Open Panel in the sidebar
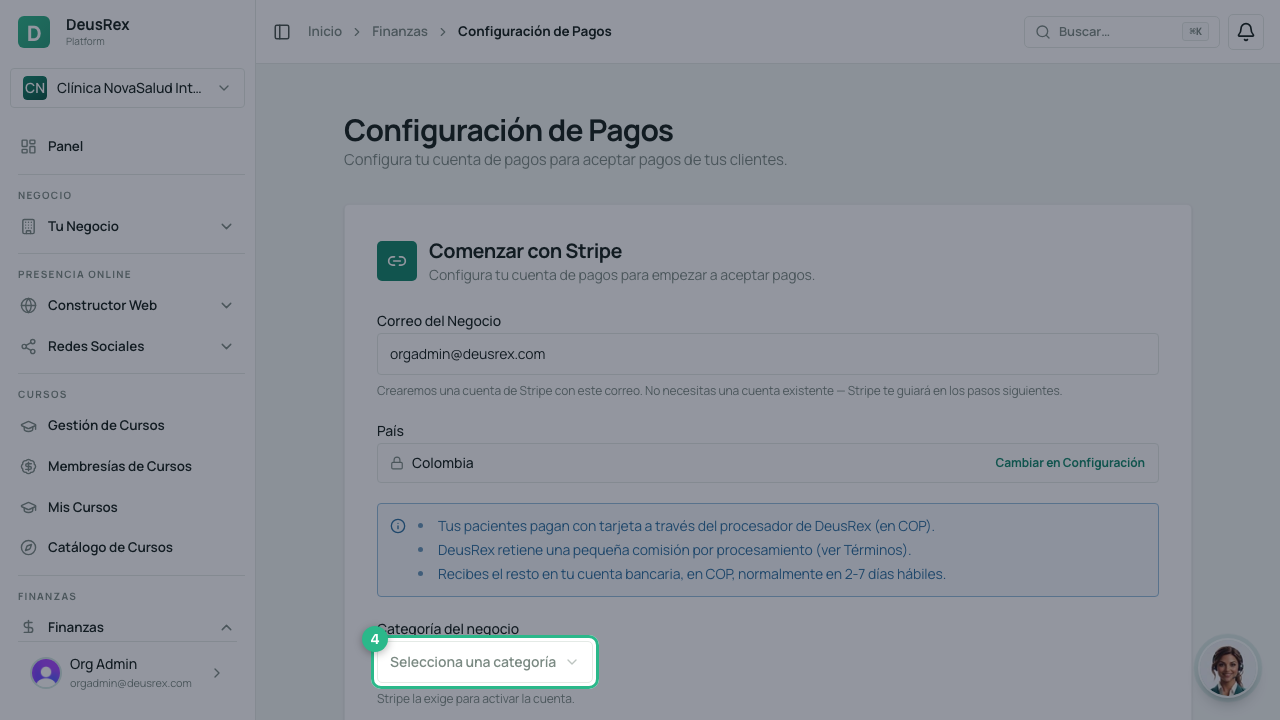Viewport: 1280px width, 720px height. pyautogui.click(x=127, y=146)
